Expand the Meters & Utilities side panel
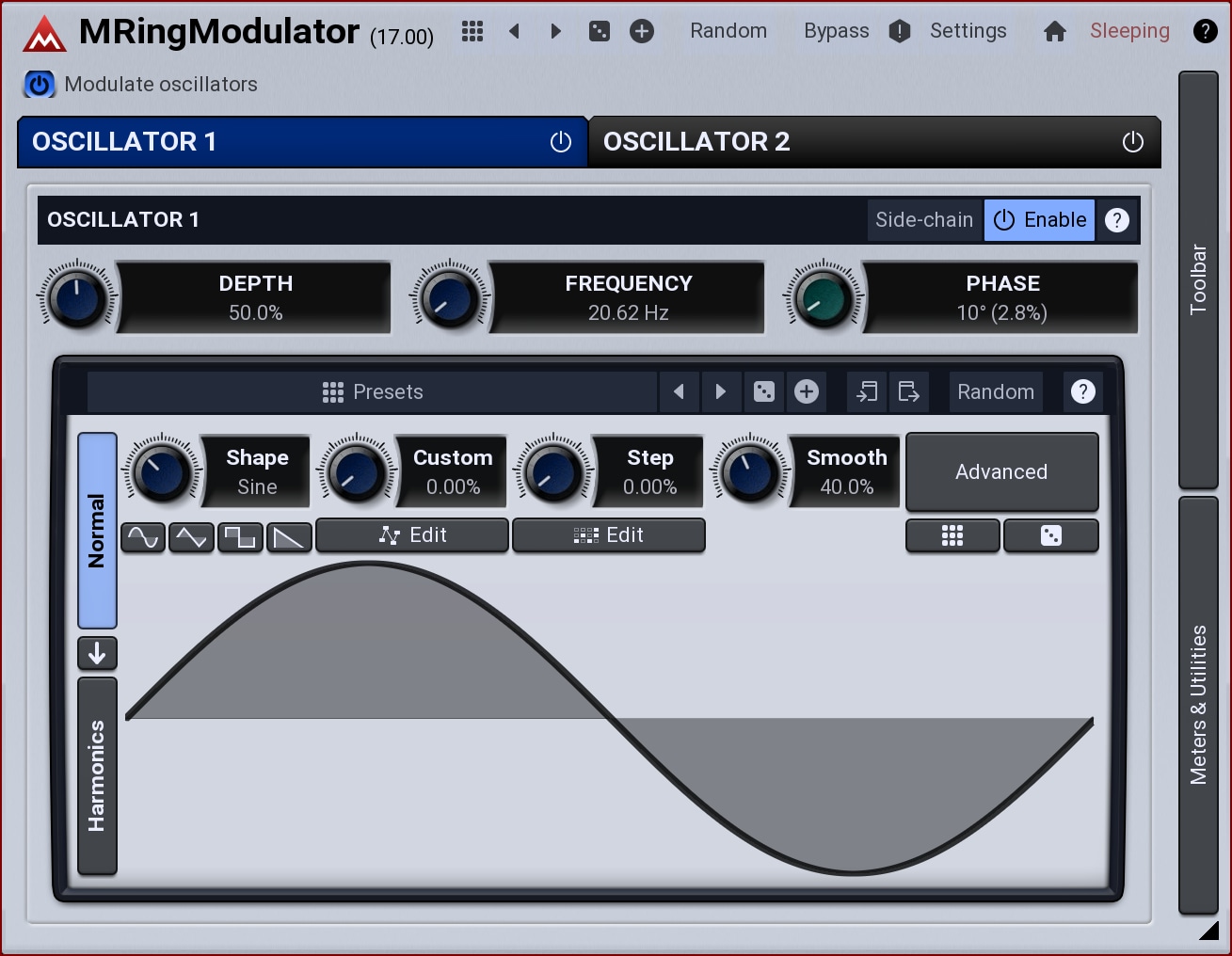 pos(1198,705)
